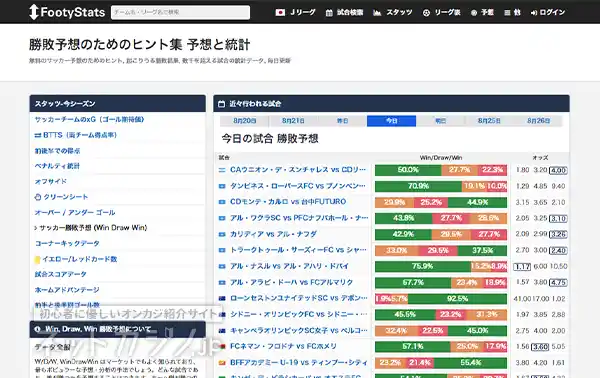Open カリディア vs アル・ナフダ match
Image resolution: width=600 pixels, height=378 pixels.
[273, 234]
